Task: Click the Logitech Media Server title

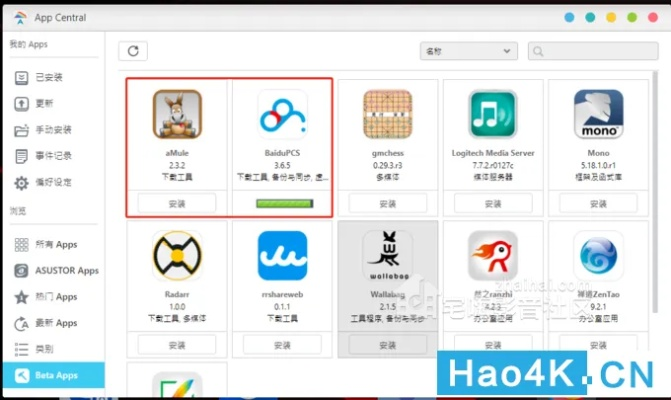Action: click(x=493, y=153)
